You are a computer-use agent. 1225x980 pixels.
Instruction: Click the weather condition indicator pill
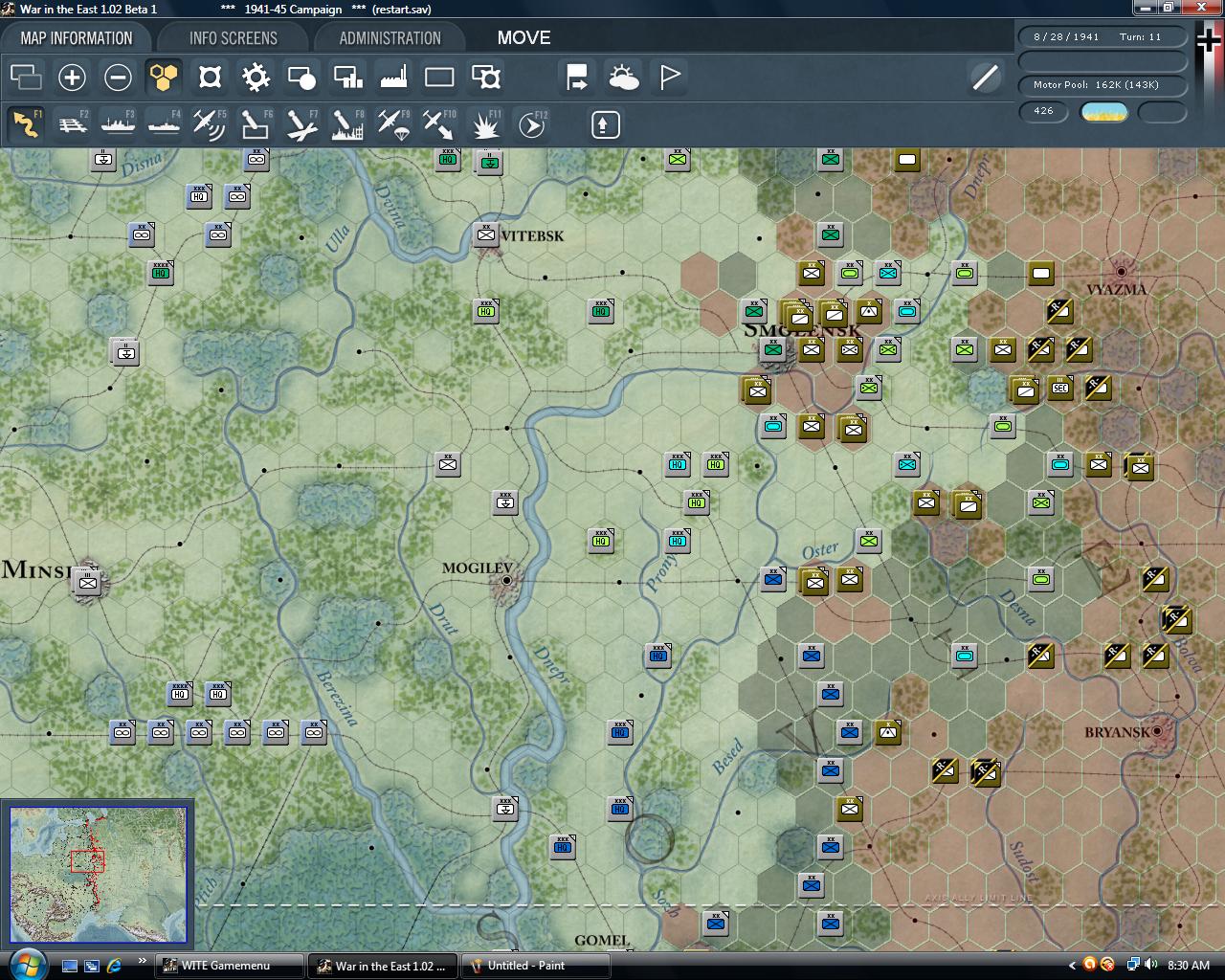[x=1104, y=112]
